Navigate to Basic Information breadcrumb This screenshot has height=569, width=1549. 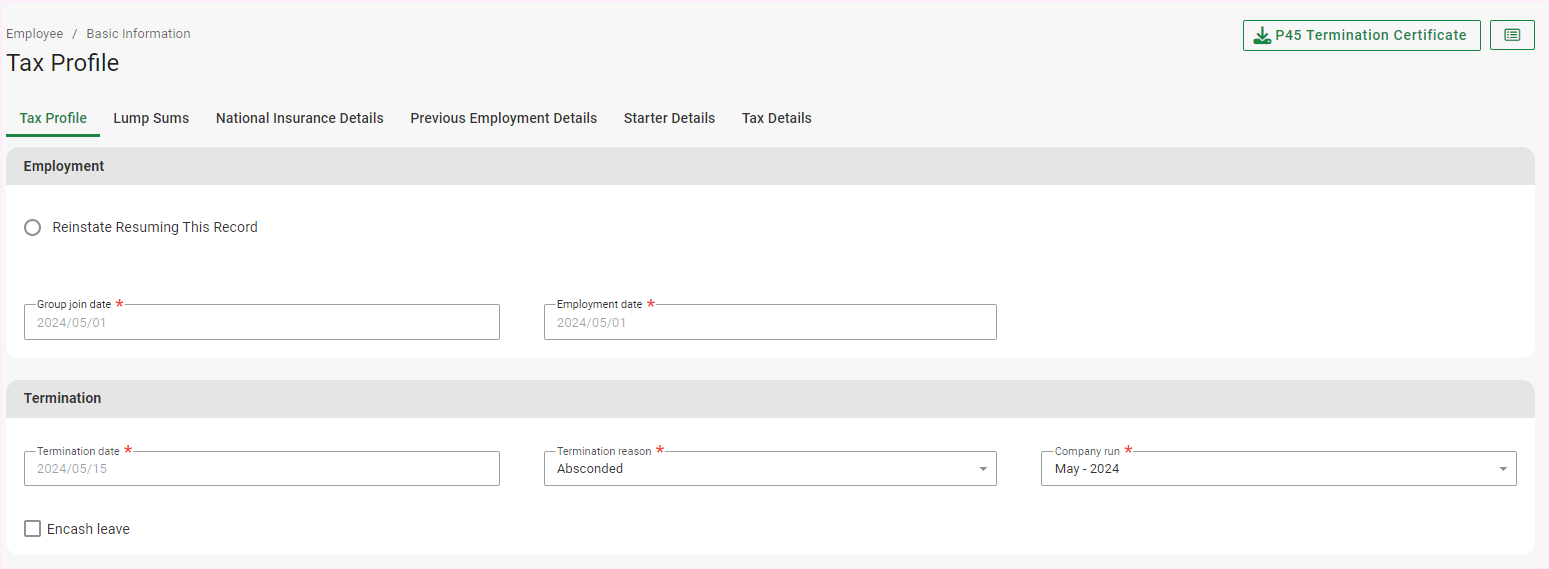tap(138, 34)
